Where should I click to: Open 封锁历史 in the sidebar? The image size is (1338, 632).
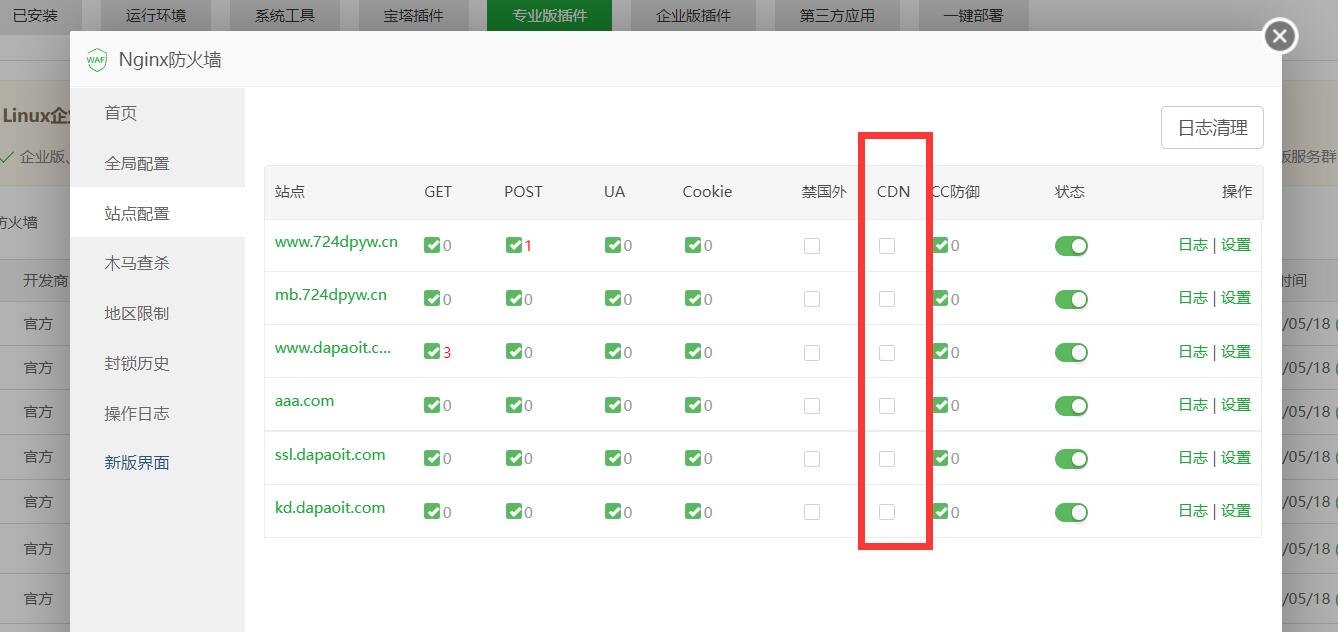[x=137, y=363]
